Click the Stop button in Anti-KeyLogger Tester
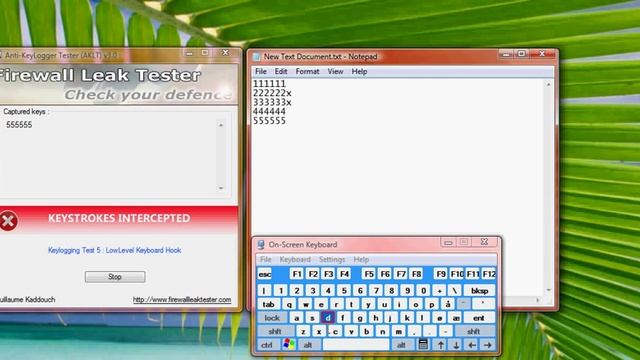This screenshot has height=360, width=640. click(x=115, y=277)
